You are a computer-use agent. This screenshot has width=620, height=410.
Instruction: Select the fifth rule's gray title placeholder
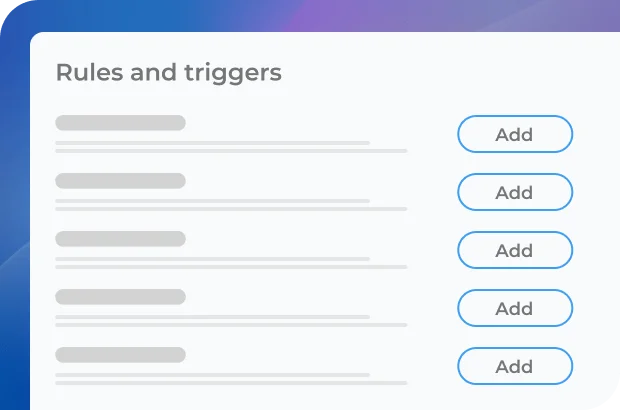click(x=120, y=355)
